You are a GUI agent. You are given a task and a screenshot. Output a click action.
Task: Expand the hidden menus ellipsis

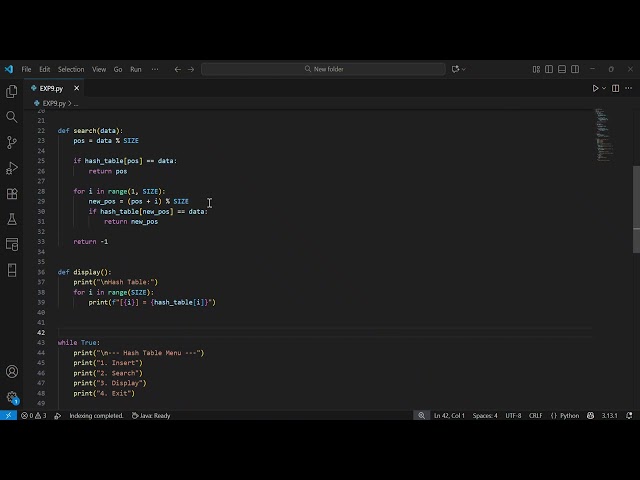[x=155, y=69]
